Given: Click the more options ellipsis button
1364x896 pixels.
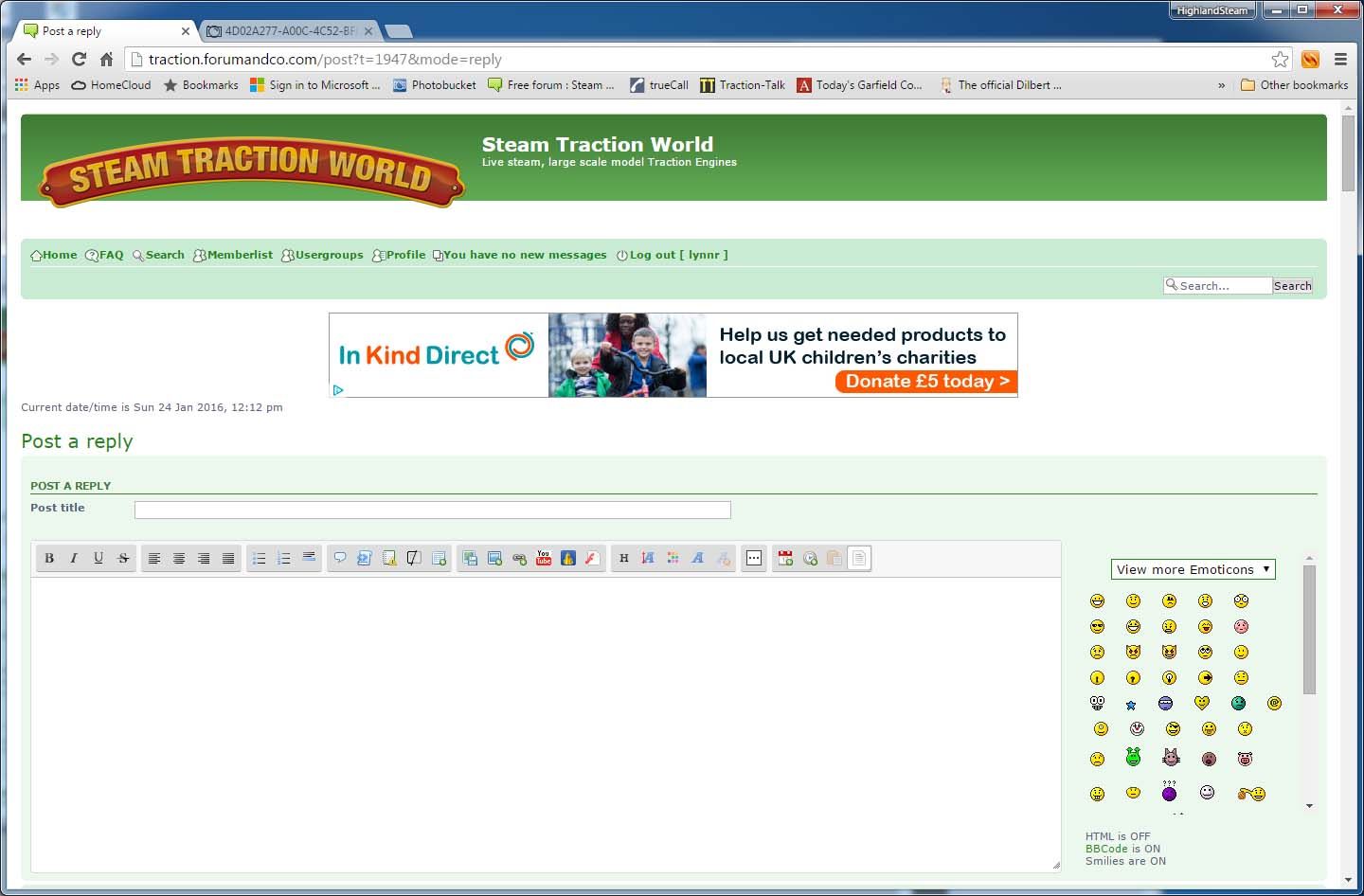Looking at the screenshot, I should coord(754,558).
